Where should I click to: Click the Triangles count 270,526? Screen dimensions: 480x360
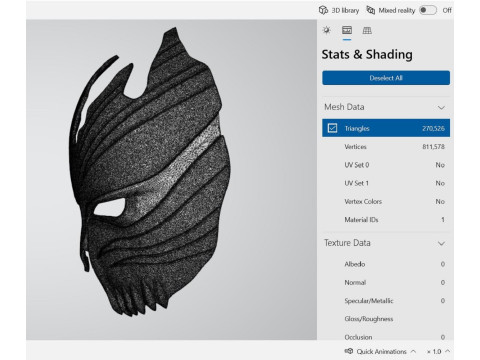pyautogui.click(x=433, y=128)
